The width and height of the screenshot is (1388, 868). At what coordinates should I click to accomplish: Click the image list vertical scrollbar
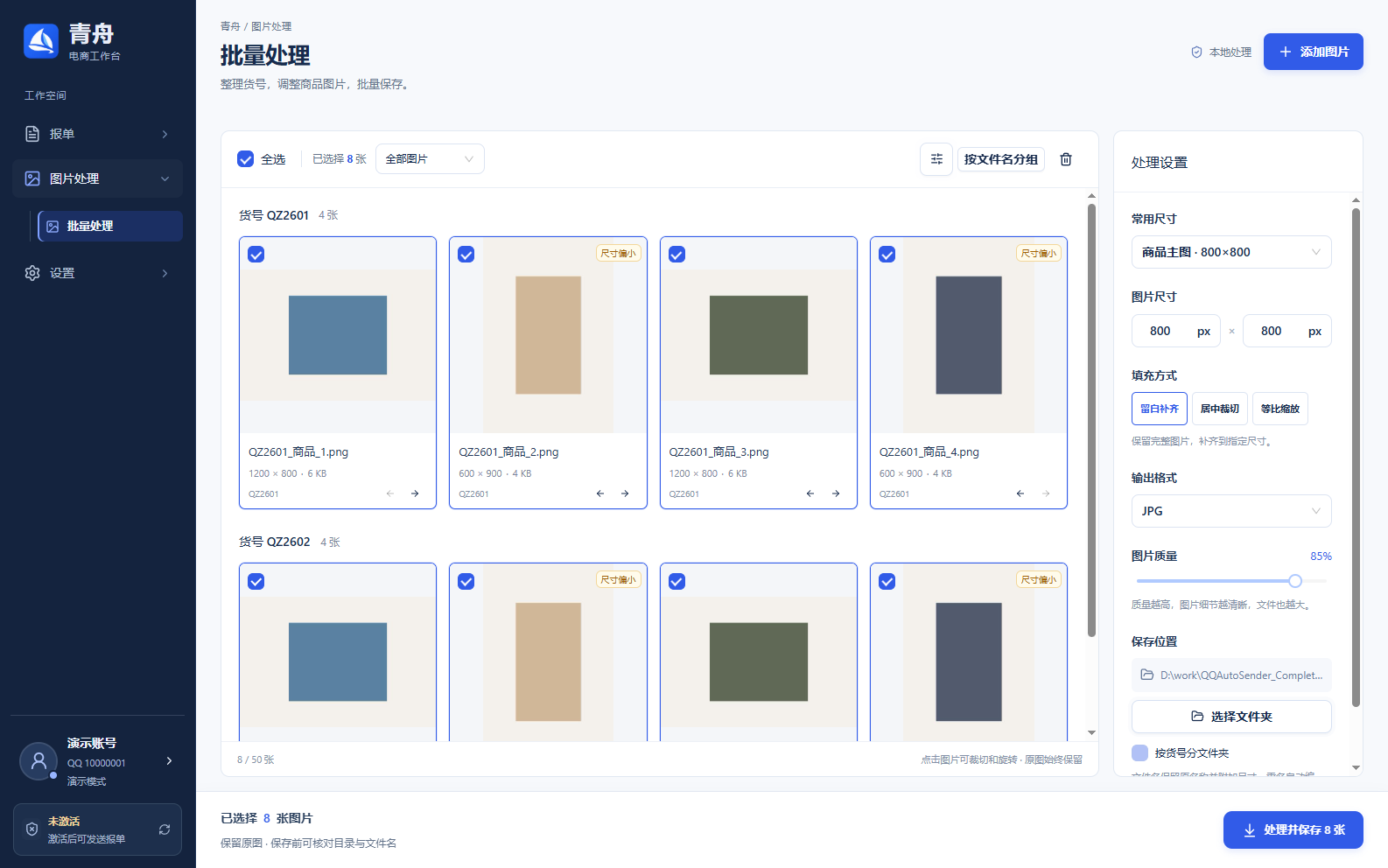1091,421
